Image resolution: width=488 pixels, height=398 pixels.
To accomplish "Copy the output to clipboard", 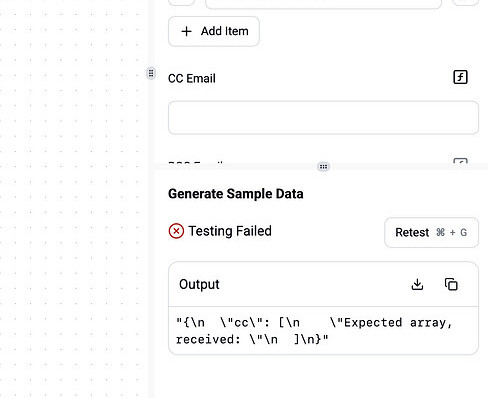I will pos(451,284).
